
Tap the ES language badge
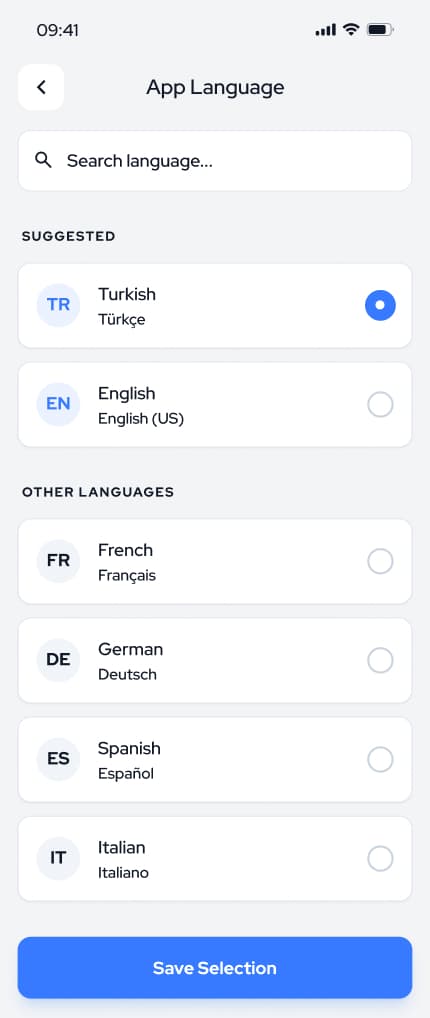58,759
